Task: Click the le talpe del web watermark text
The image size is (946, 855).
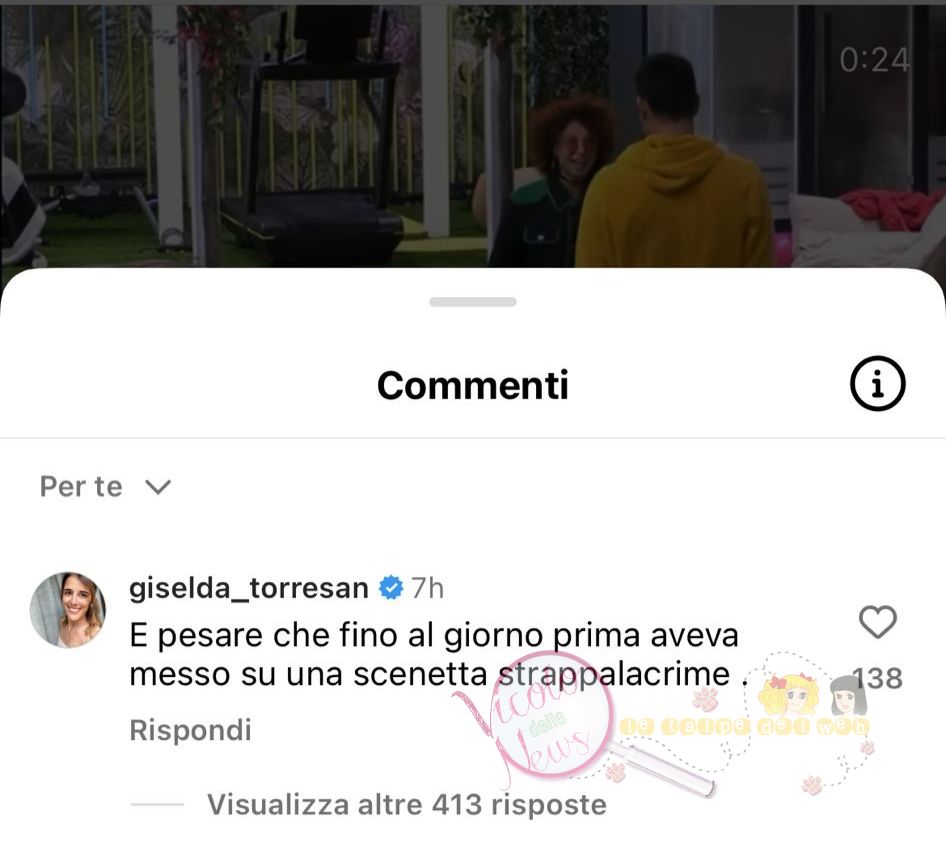Action: (745, 727)
